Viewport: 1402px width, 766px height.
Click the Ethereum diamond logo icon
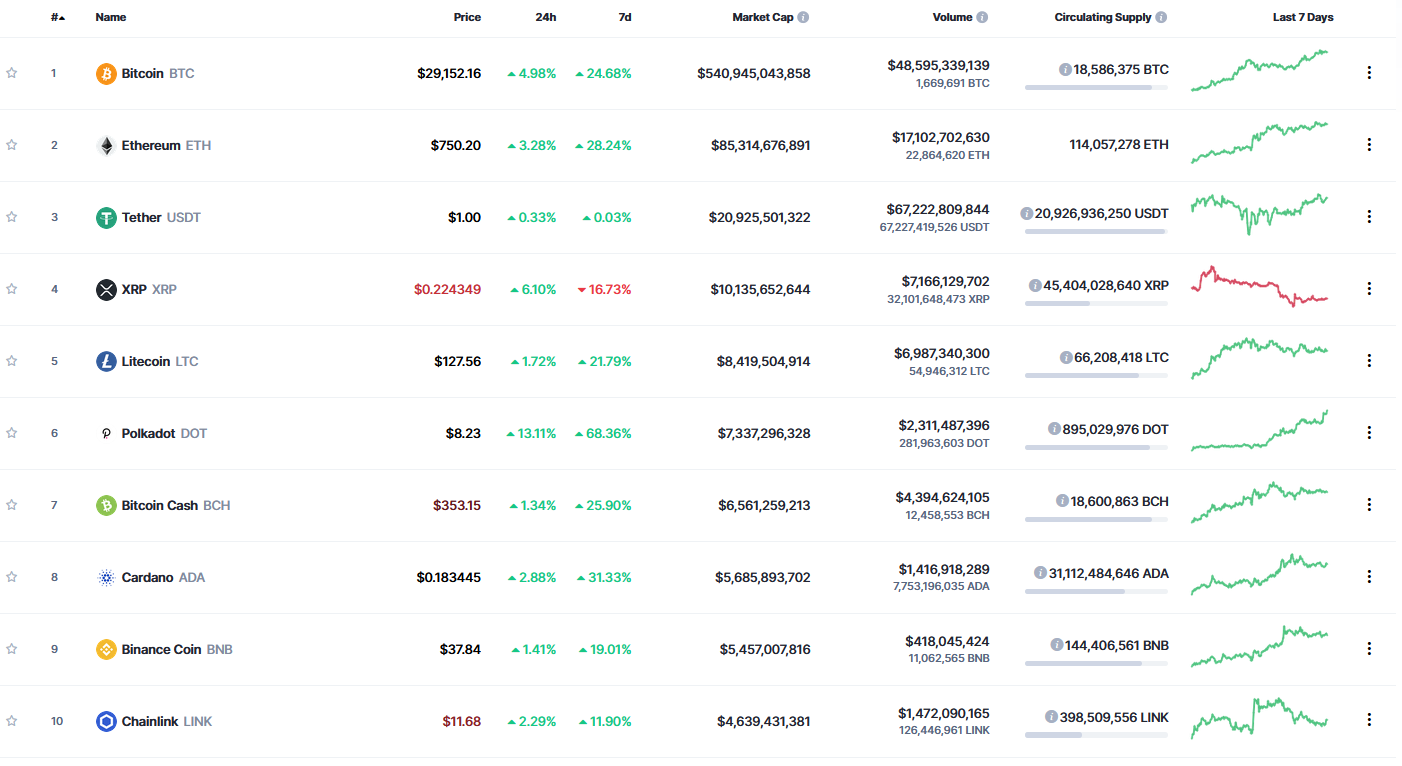tap(106, 145)
